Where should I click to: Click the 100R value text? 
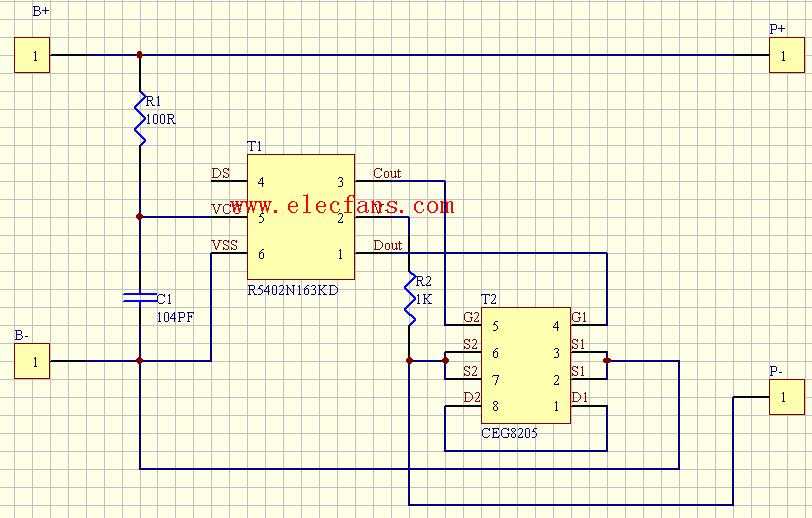(161, 119)
